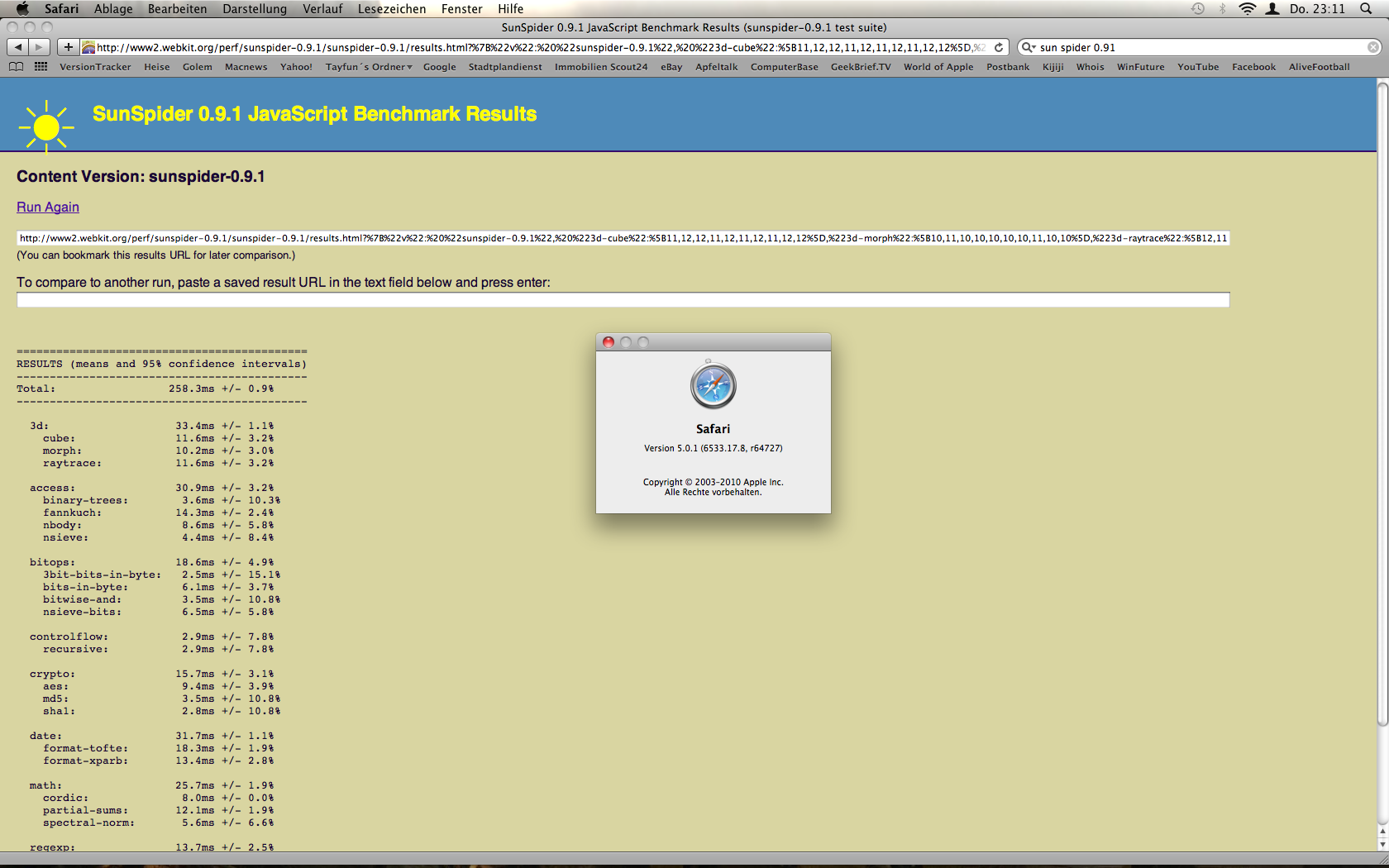Select the results URL text field
The width and height of the screenshot is (1389, 868).
click(x=623, y=238)
